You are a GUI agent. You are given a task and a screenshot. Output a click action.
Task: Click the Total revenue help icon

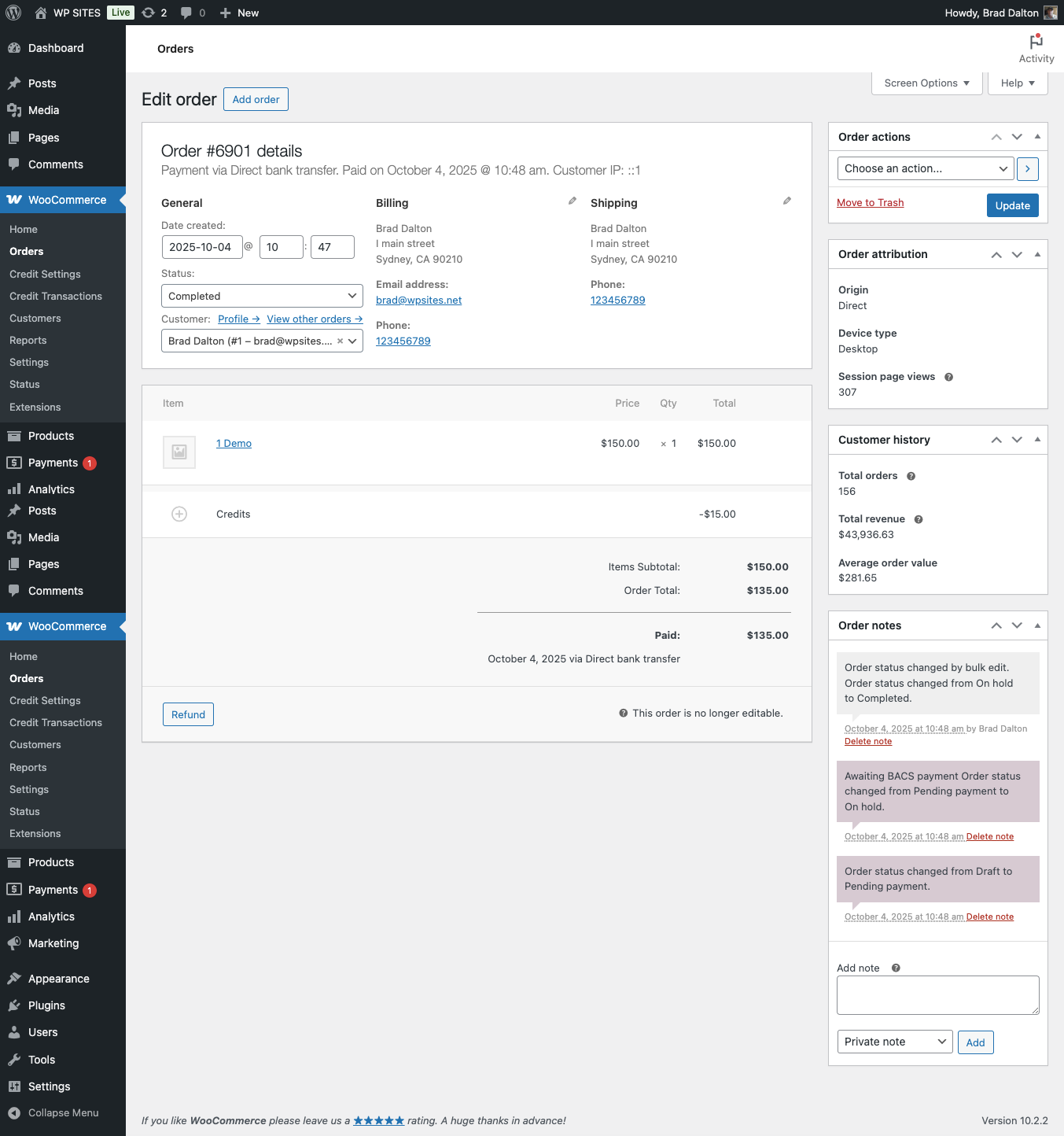pos(919,519)
